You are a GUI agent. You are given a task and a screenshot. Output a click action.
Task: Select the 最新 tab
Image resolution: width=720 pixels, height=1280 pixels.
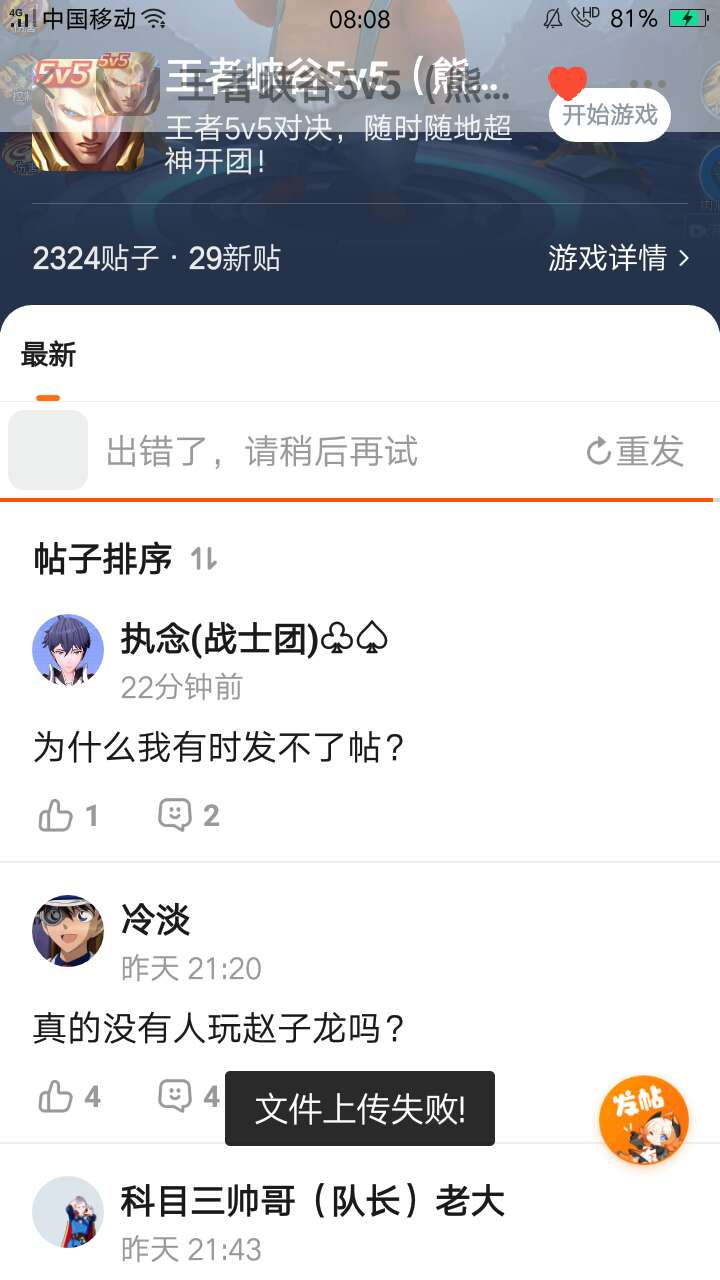(48, 354)
